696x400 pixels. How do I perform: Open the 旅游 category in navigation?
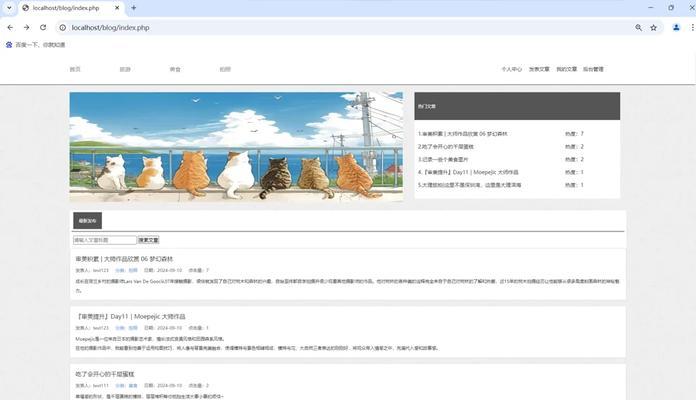(x=125, y=69)
